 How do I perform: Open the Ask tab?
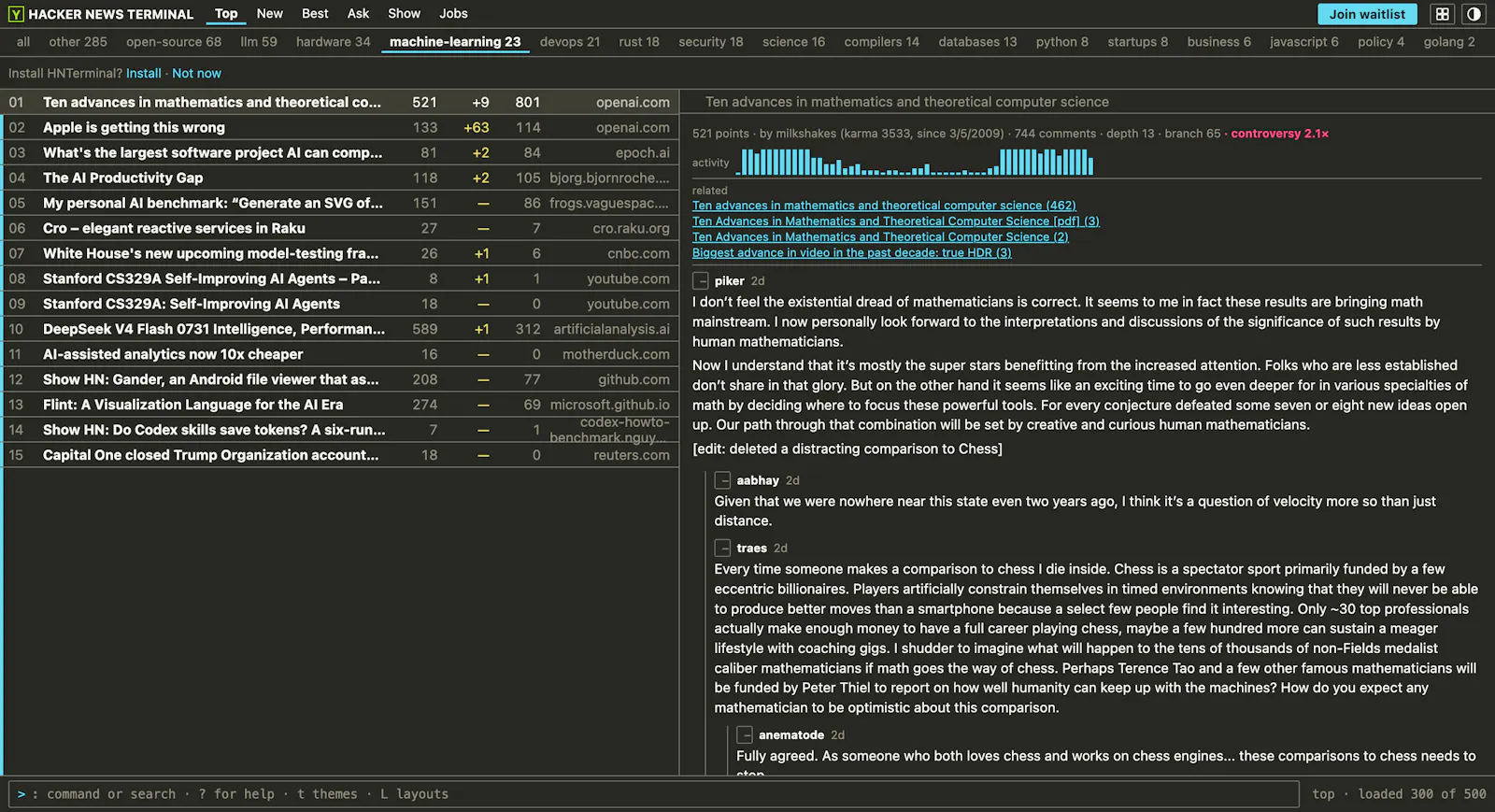pyautogui.click(x=358, y=13)
